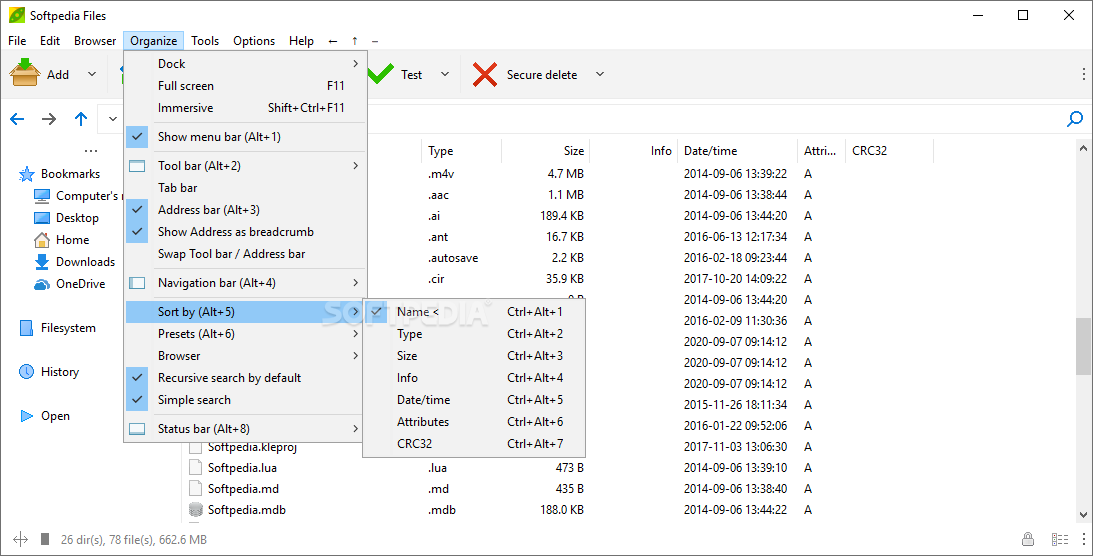Open address bar history dropdown
The width and height of the screenshot is (1093, 556).
point(113,119)
